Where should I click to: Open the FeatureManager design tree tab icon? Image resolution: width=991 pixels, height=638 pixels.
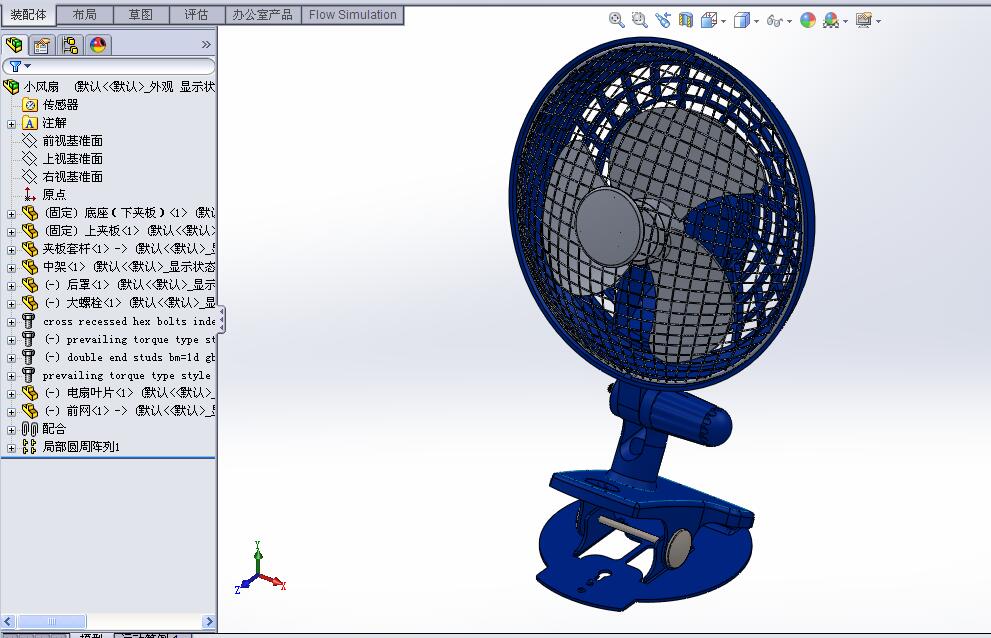coord(14,45)
